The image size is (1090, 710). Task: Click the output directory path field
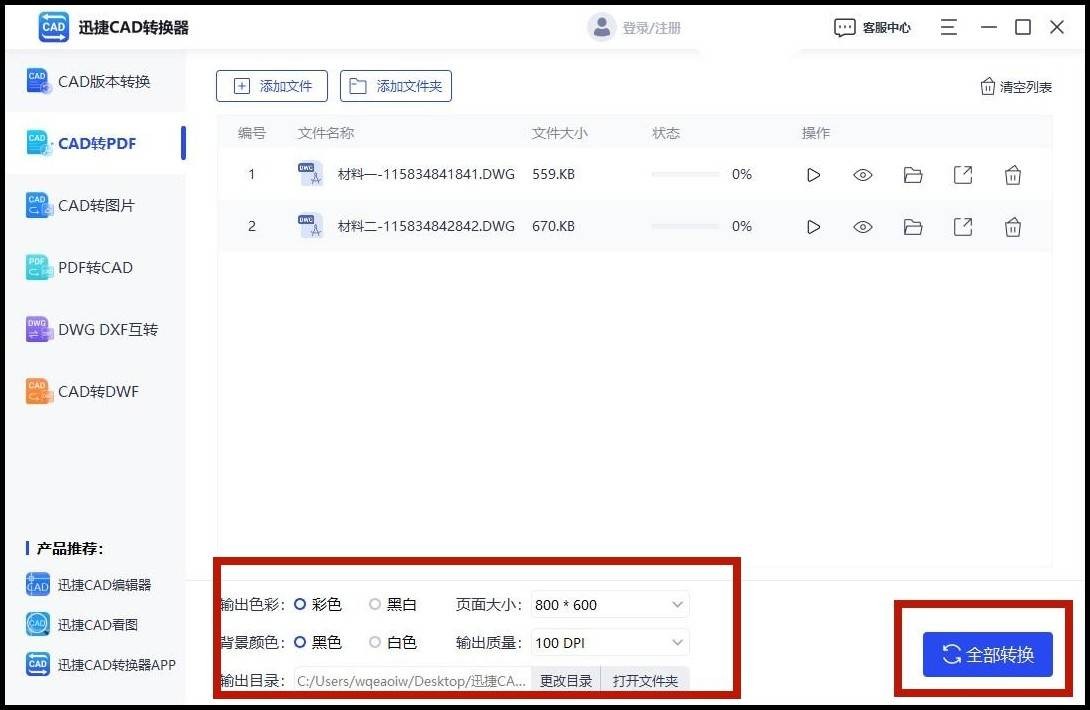pos(410,680)
